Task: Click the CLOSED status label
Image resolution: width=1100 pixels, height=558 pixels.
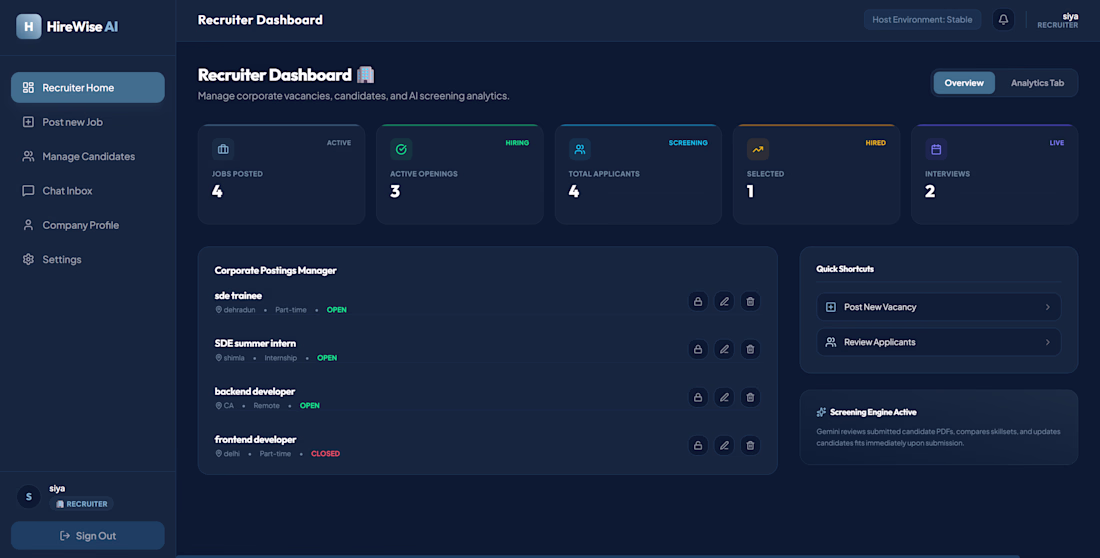Action: pyautogui.click(x=326, y=453)
